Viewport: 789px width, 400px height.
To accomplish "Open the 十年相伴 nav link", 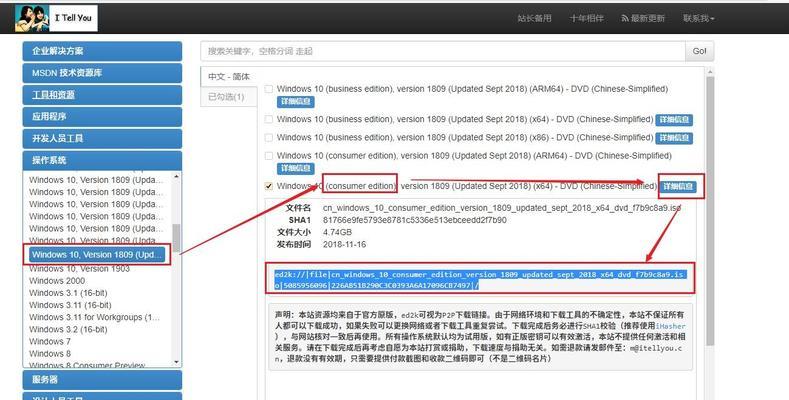I will click(587, 18).
